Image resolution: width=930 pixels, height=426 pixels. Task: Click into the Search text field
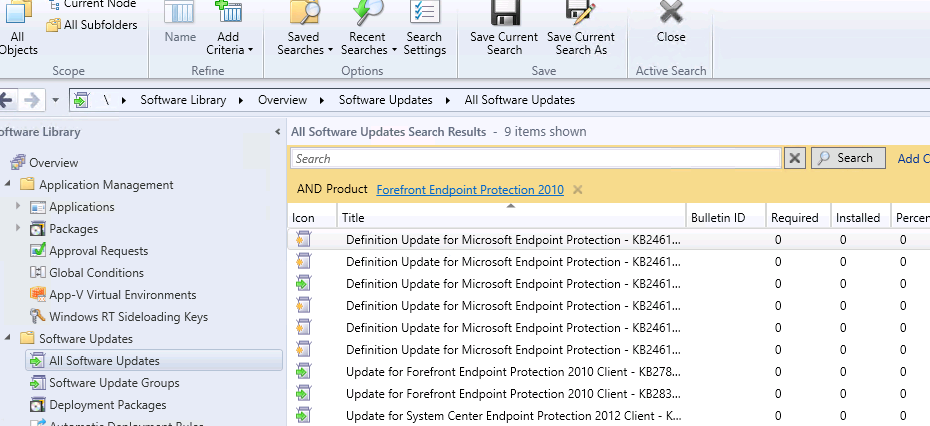pyautogui.click(x=535, y=158)
